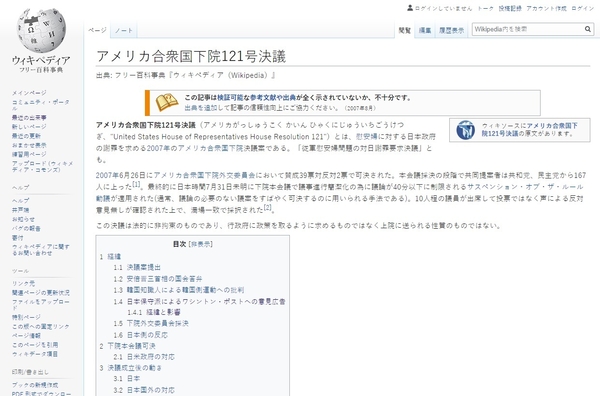The width and height of the screenshot is (600, 396).
Task: Click ブックの新規作成 link
Action: (35, 385)
